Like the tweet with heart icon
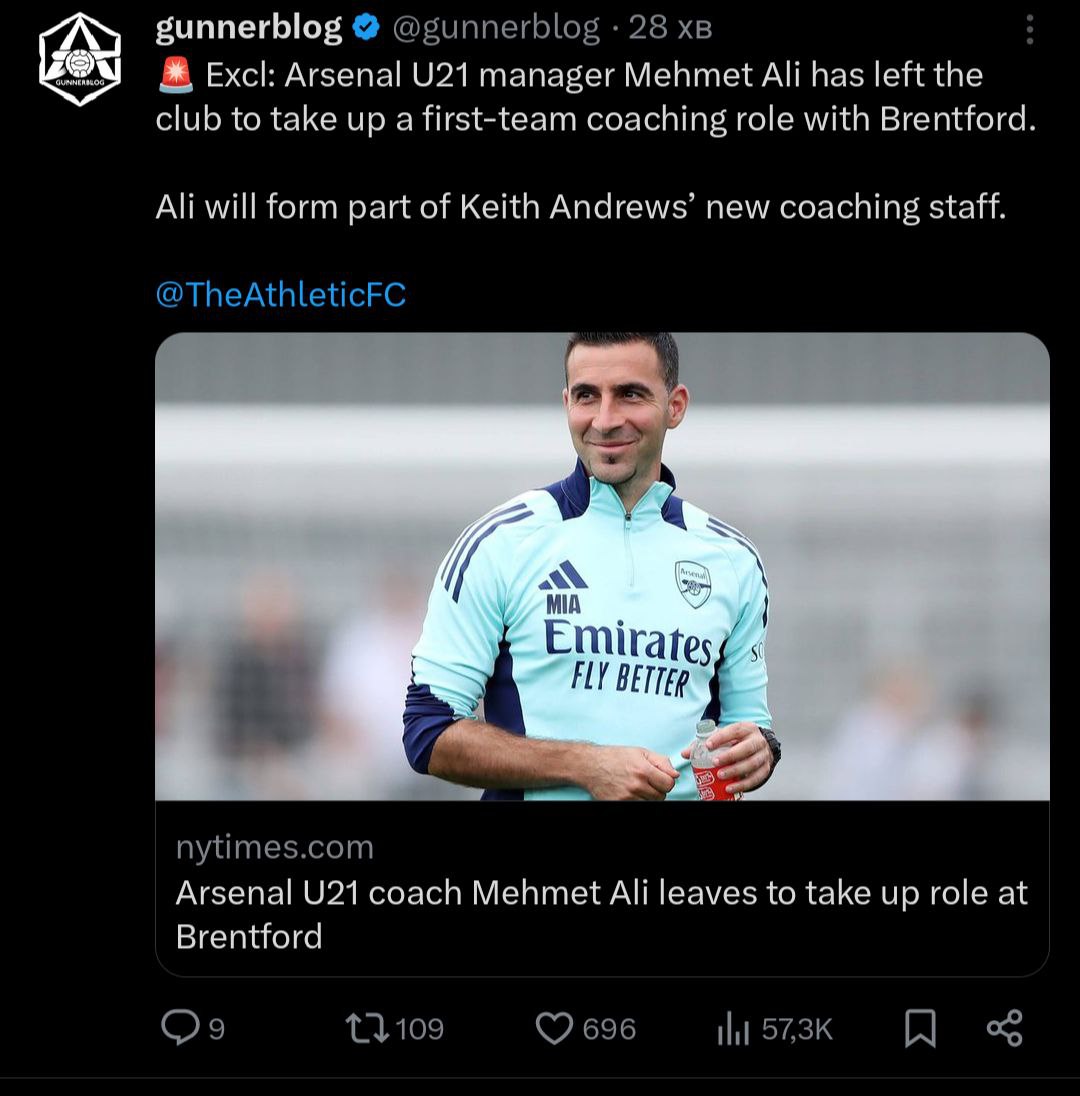1080x1096 pixels. click(x=554, y=1028)
